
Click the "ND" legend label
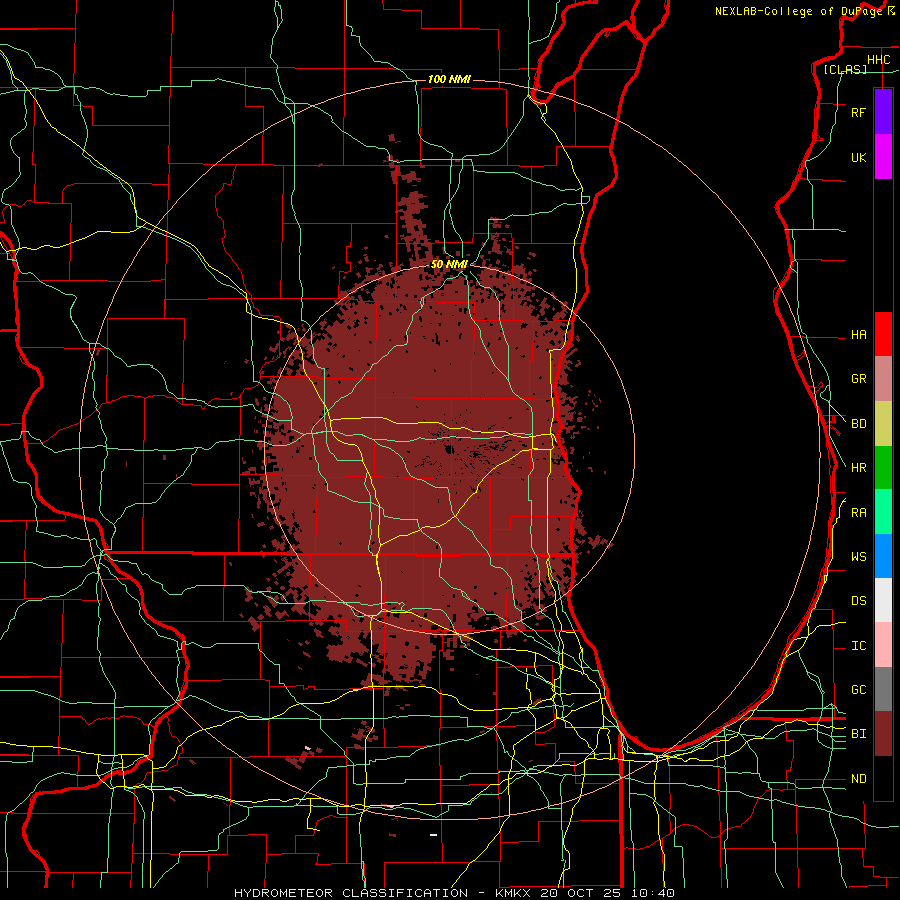click(x=858, y=779)
